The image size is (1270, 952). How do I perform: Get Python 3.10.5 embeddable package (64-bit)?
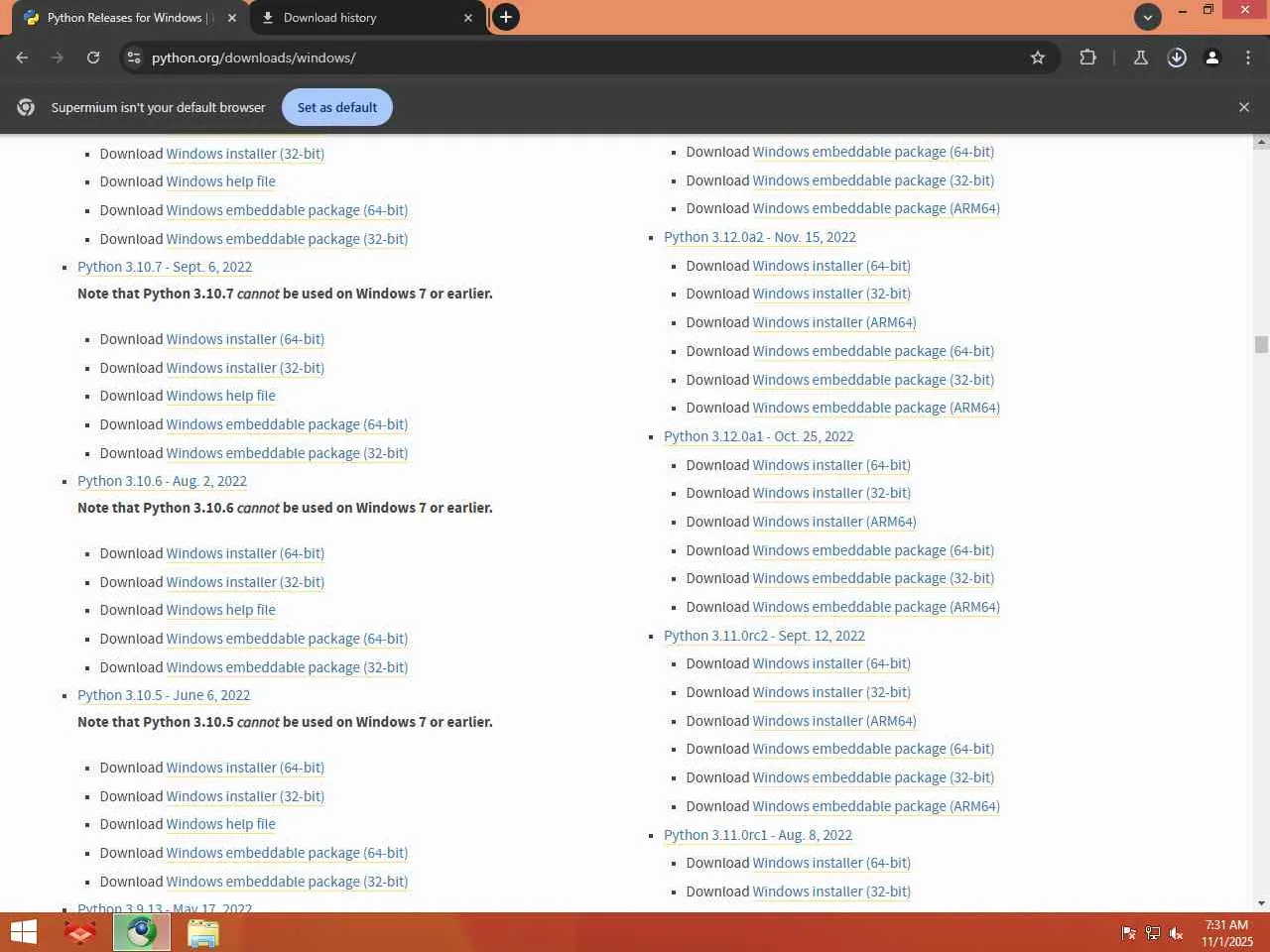[287, 853]
